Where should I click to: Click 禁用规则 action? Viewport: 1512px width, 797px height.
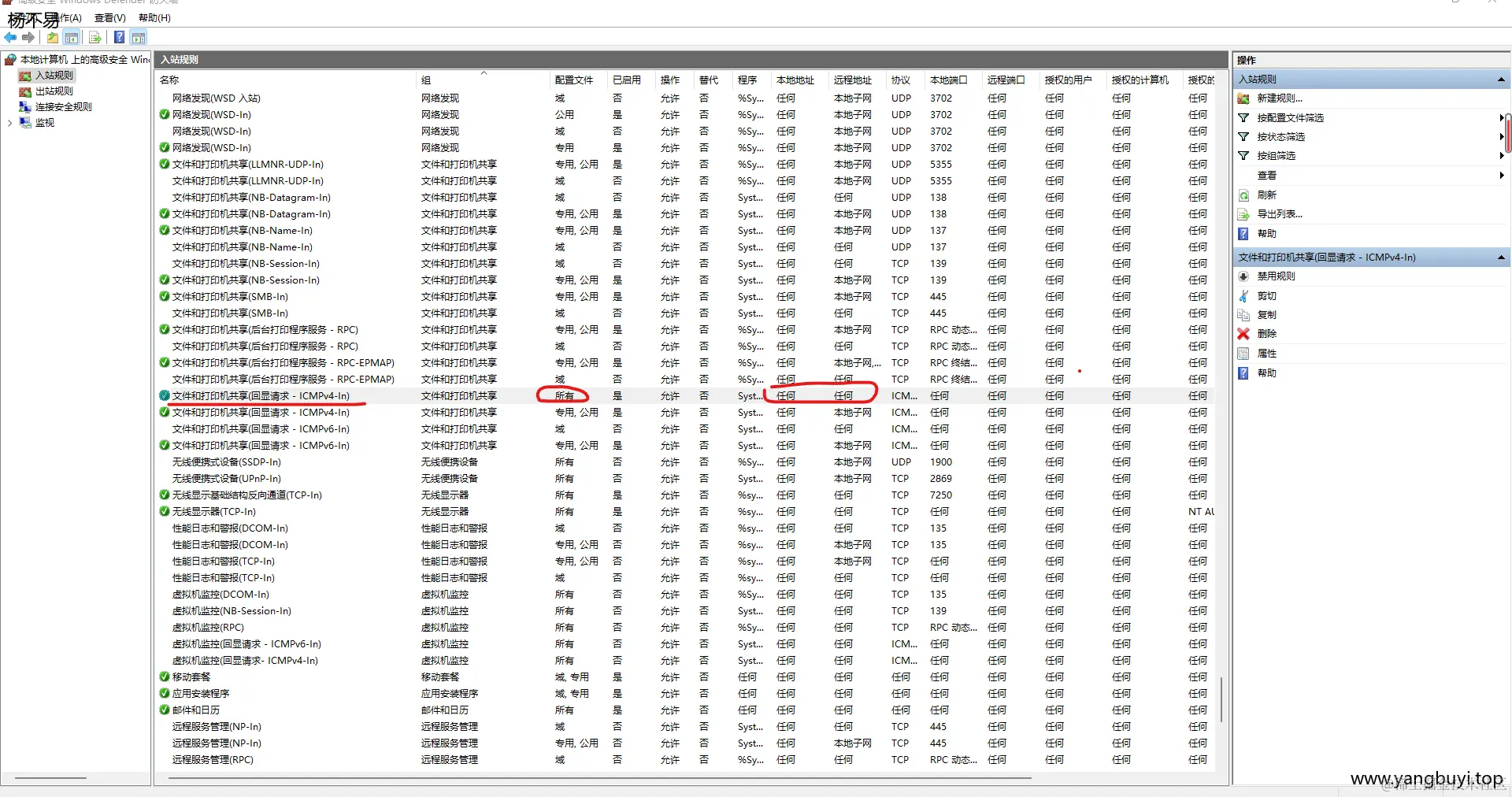click(x=1276, y=276)
